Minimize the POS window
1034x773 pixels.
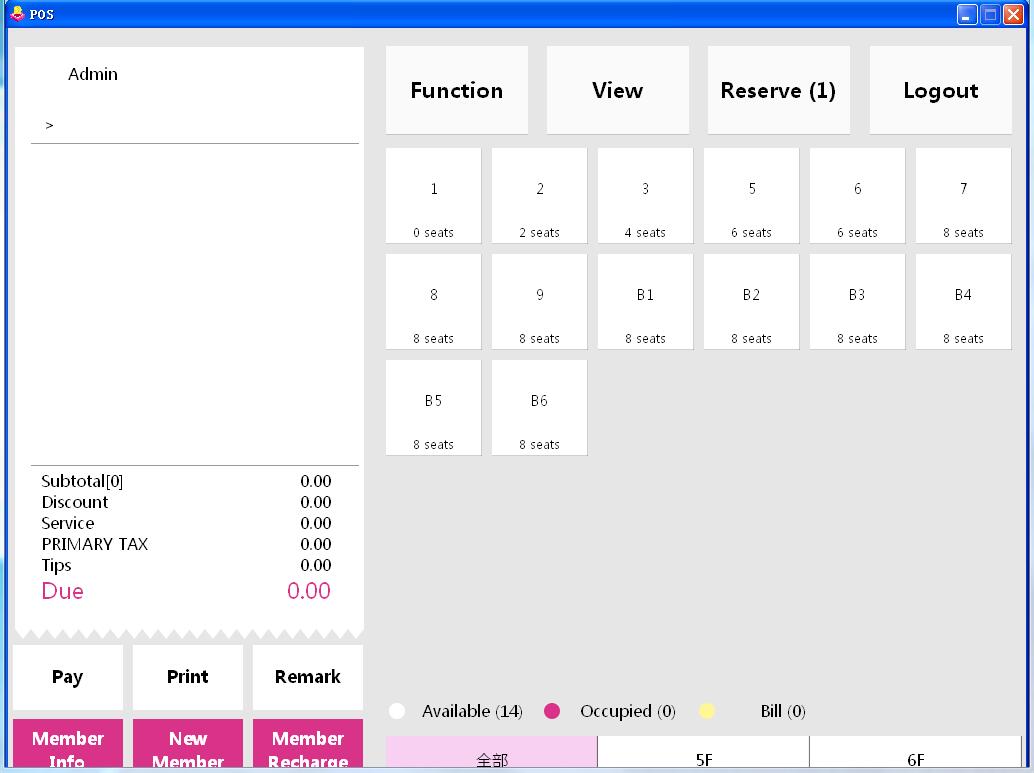click(x=967, y=14)
